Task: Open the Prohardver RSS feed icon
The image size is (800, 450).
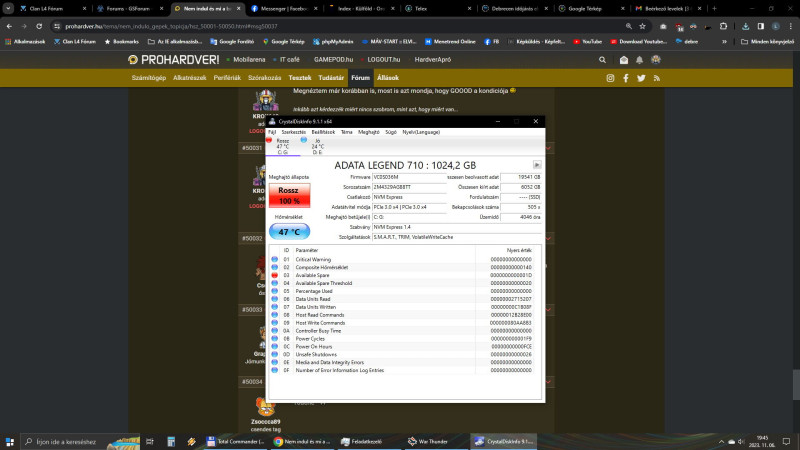Action: tap(657, 78)
